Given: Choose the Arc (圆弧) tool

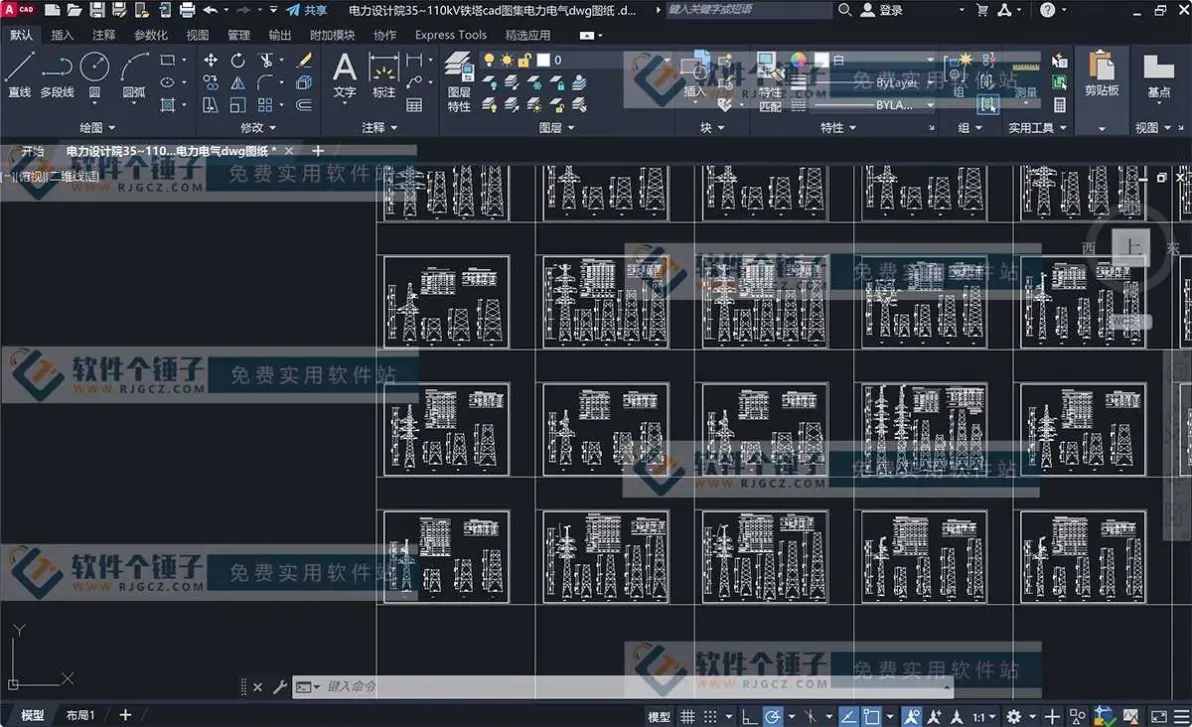Looking at the screenshot, I should click(x=134, y=75).
